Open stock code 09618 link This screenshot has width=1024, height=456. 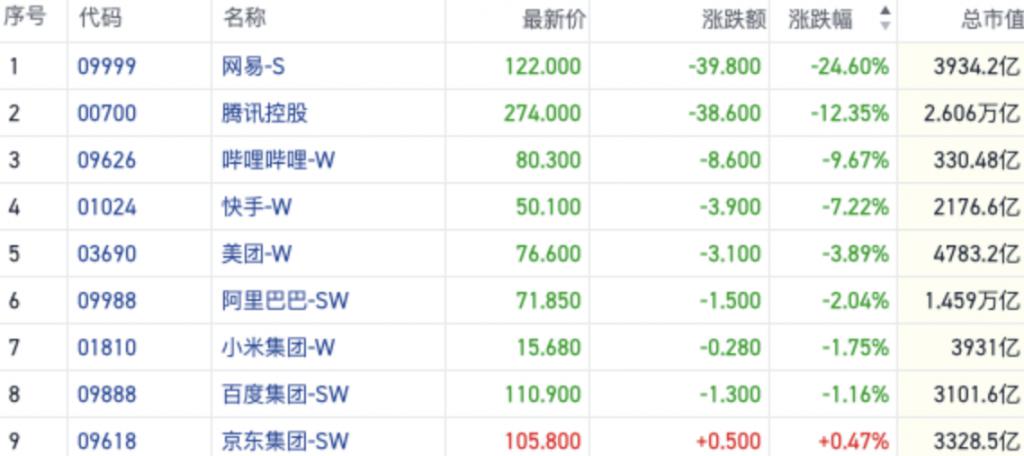point(106,441)
